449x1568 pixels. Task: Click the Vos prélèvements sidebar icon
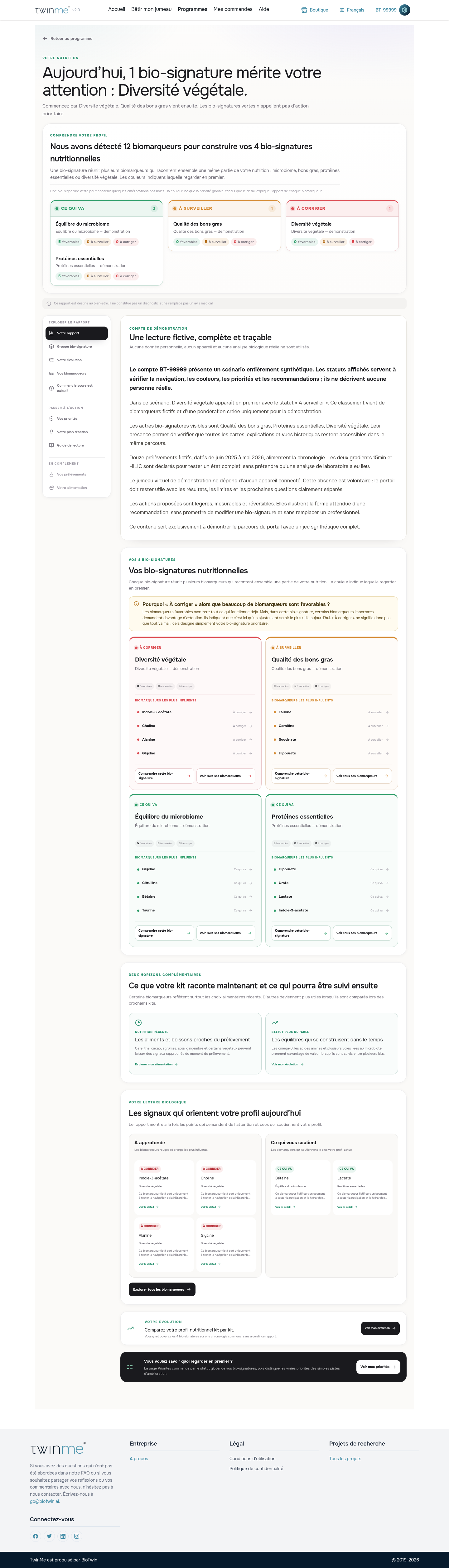coord(51,474)
